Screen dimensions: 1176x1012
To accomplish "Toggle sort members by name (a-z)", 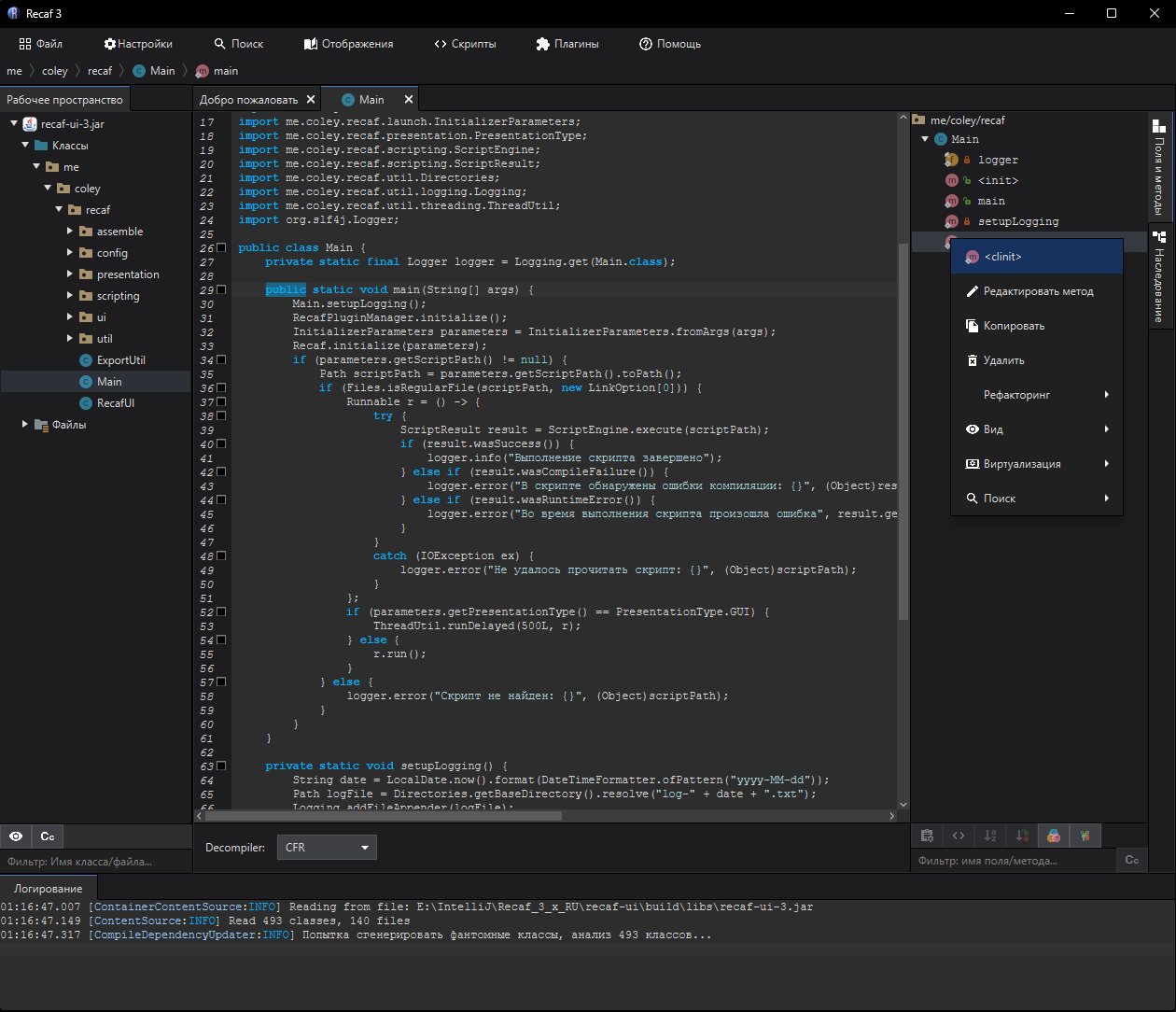I will coord(990,836).
